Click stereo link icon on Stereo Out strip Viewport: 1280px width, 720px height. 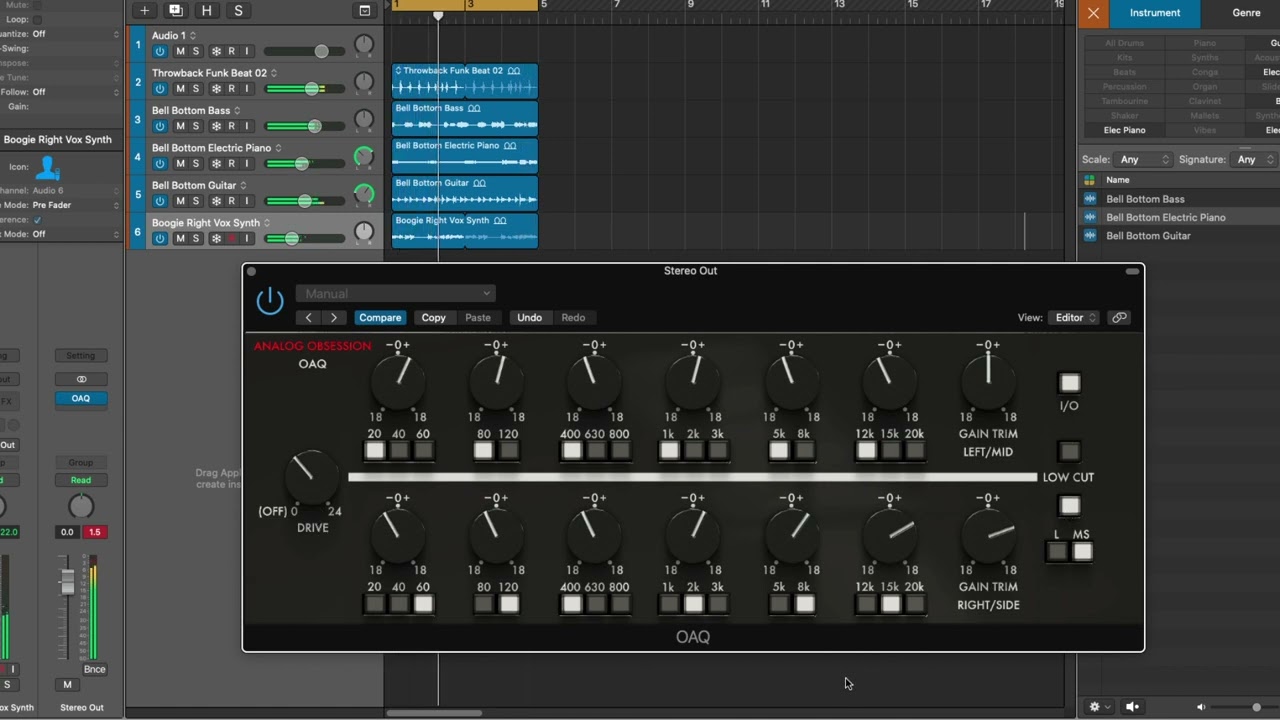pos(81,380)
